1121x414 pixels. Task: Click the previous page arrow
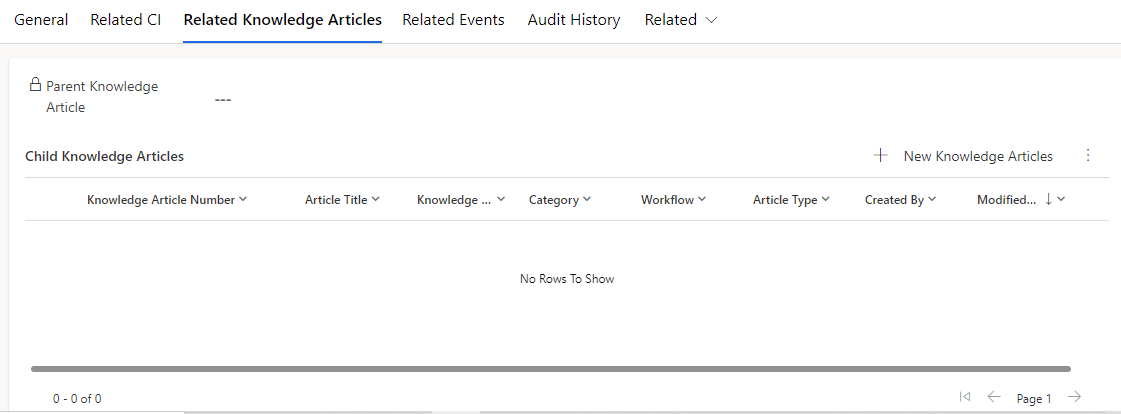click(x=994, y=397)
